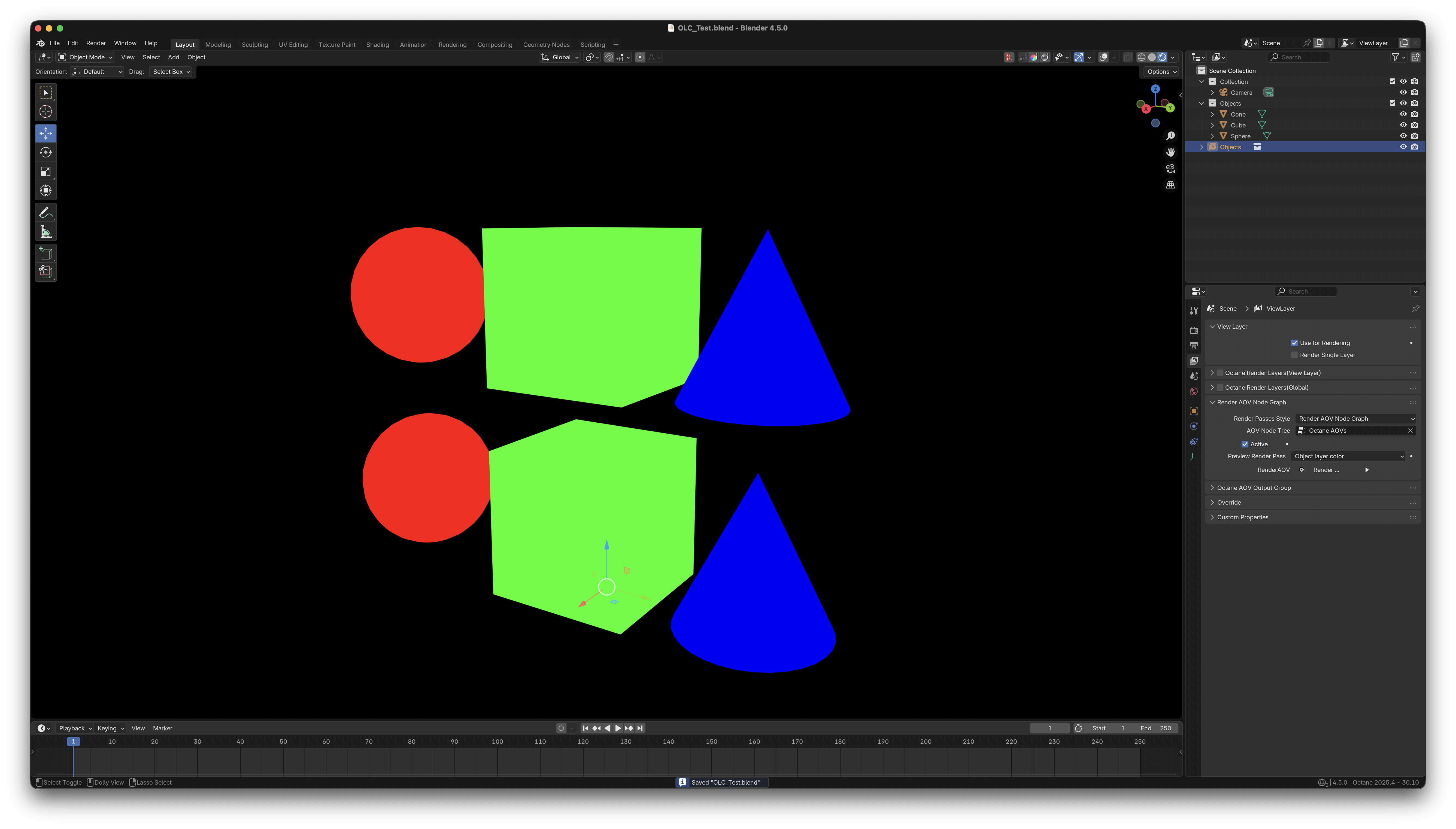Activate the Transform tool
The width and height of the screenshot is (1456, 829).
[x=45, y=191]
